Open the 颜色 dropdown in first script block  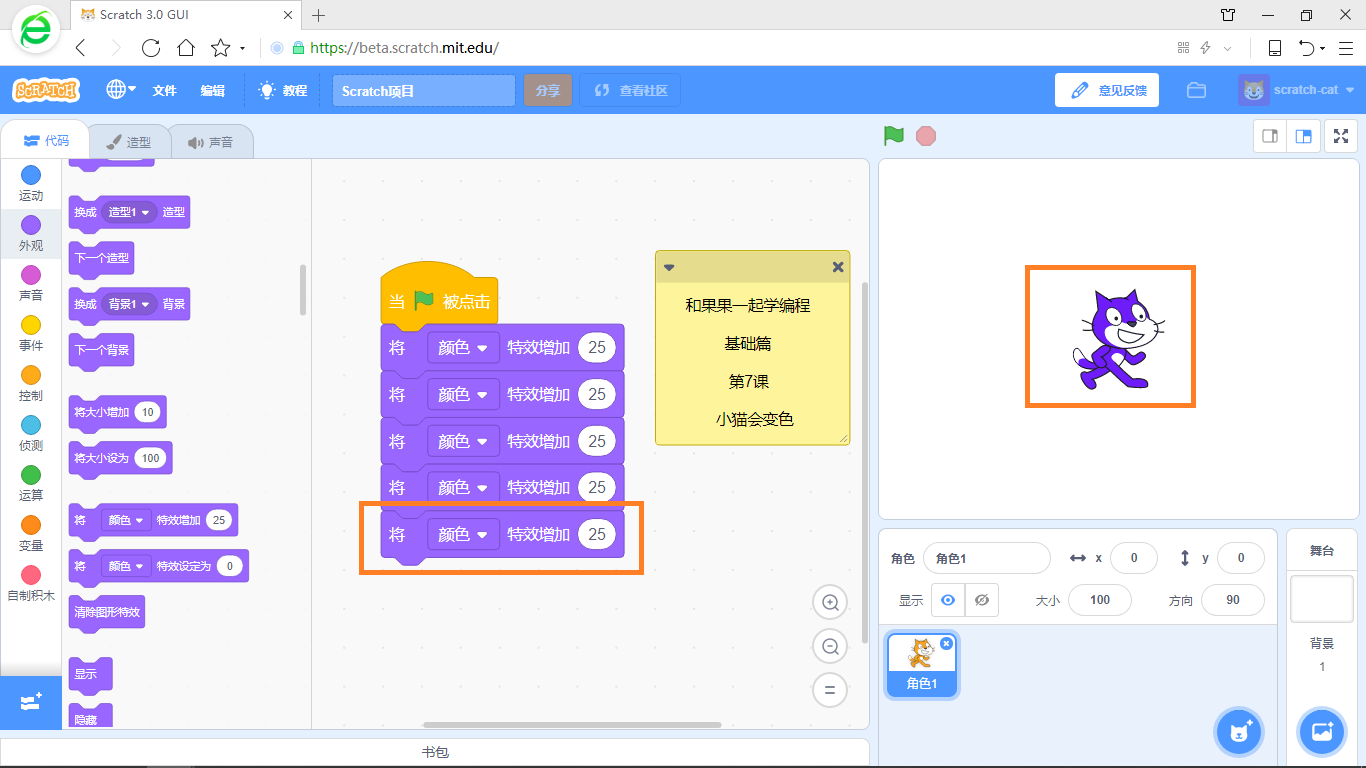pos(463,348)
